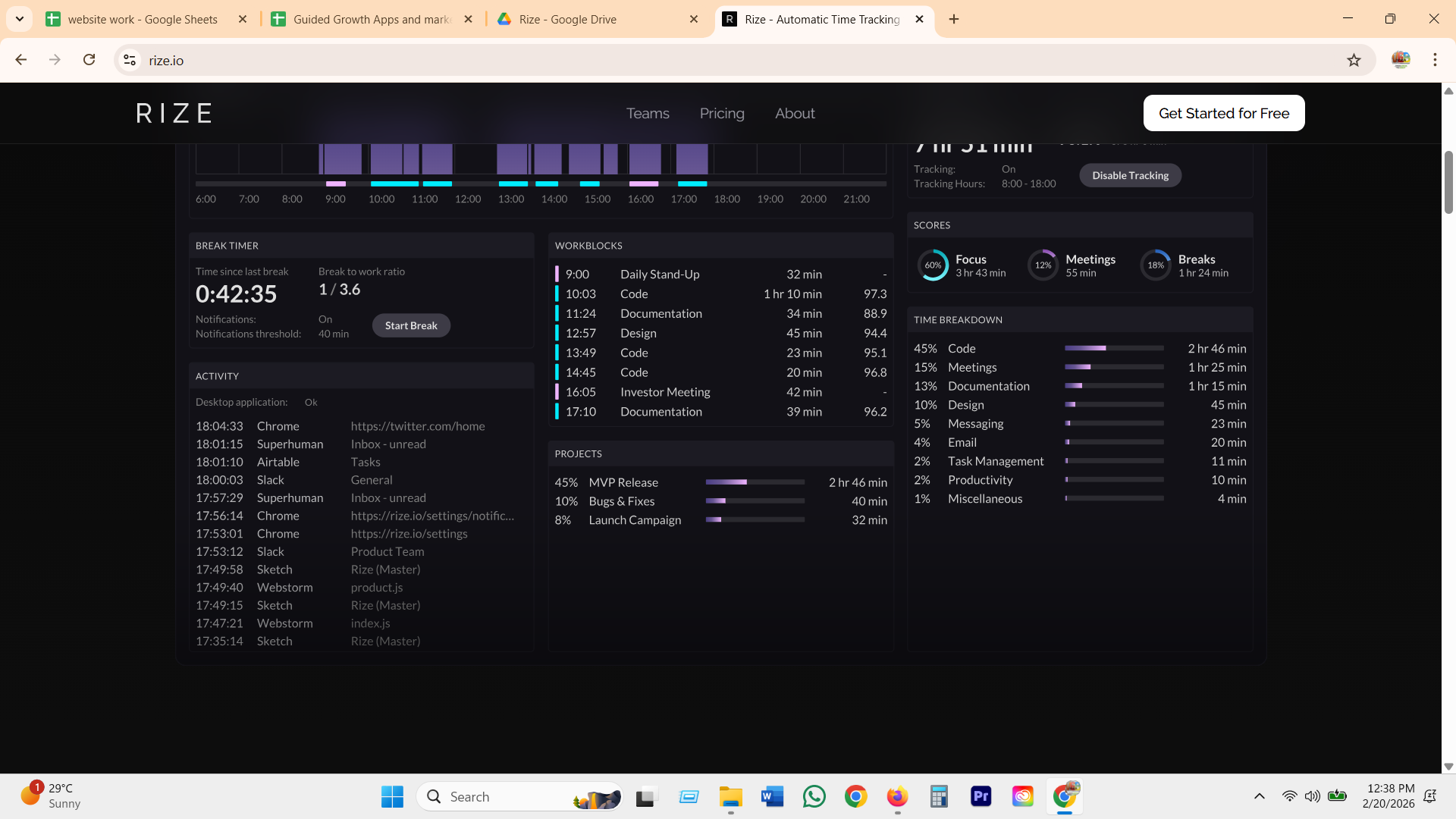This screenshot has width=1456, height=819.
Task: Open the Pricing page
Action: [x=722, y=113]
